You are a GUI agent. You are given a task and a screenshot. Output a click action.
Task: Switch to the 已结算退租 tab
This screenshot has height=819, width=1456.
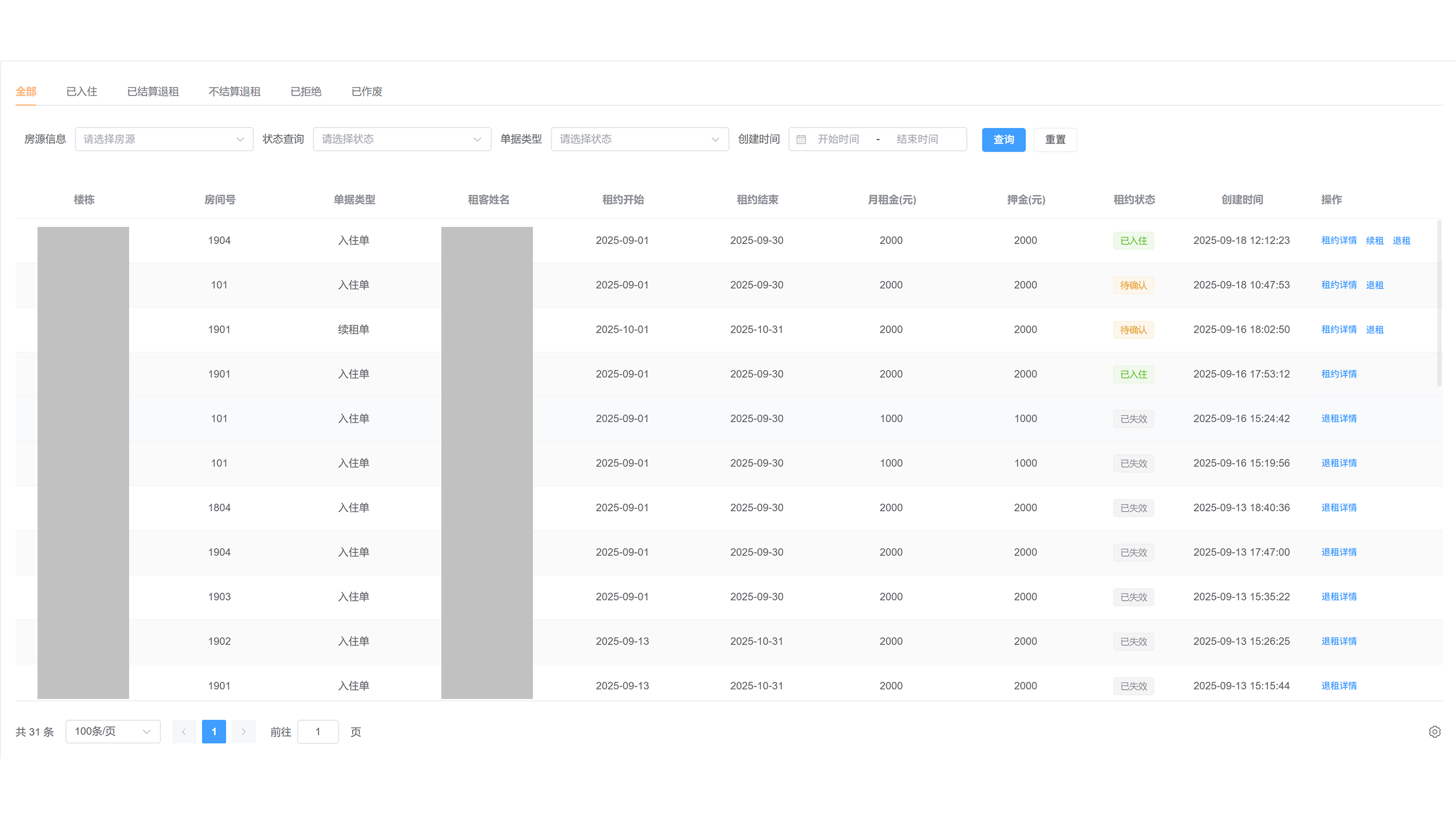152,92
